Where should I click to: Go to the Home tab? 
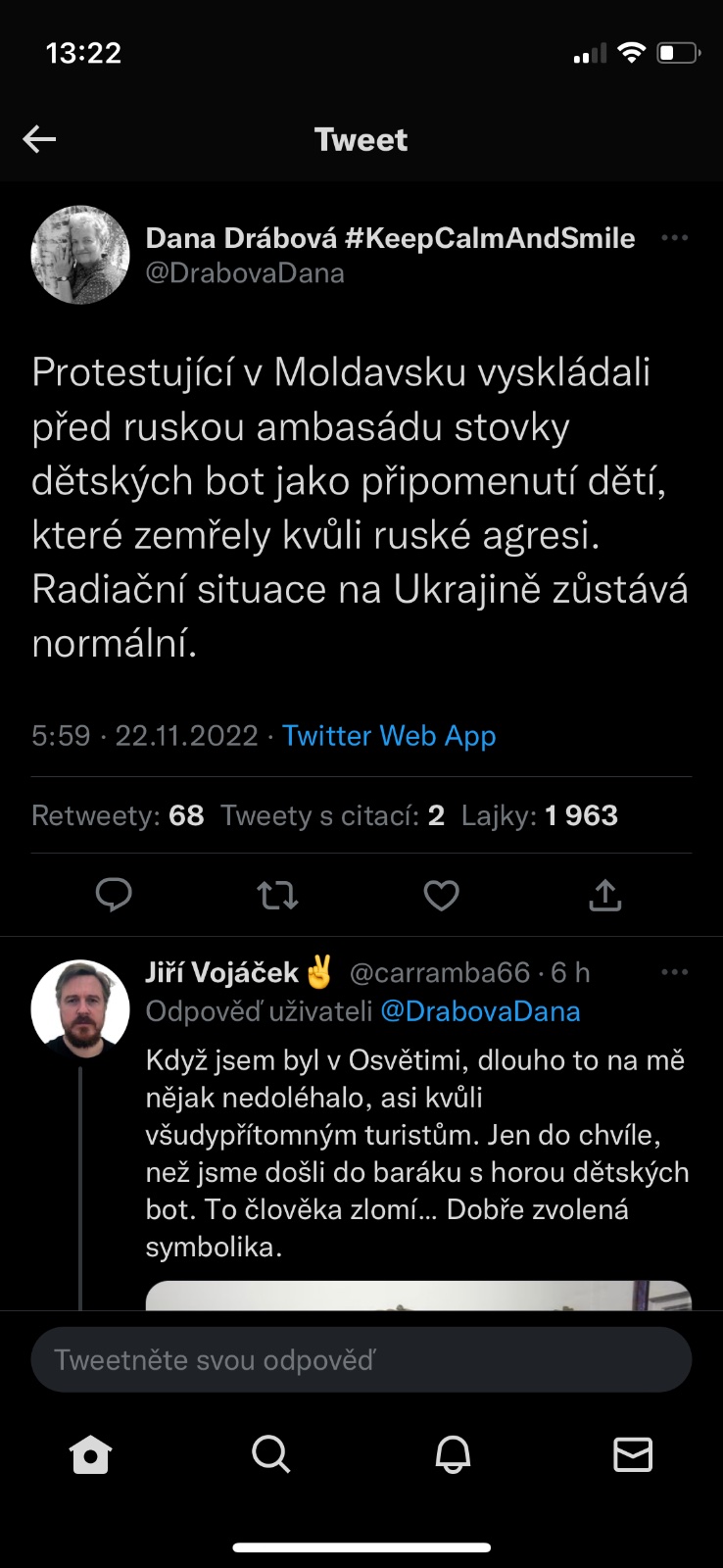tap(91, 1455)
